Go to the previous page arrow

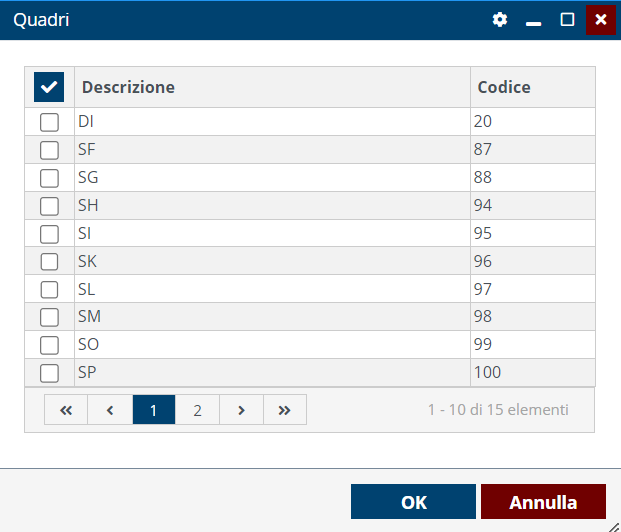[110, 410]
